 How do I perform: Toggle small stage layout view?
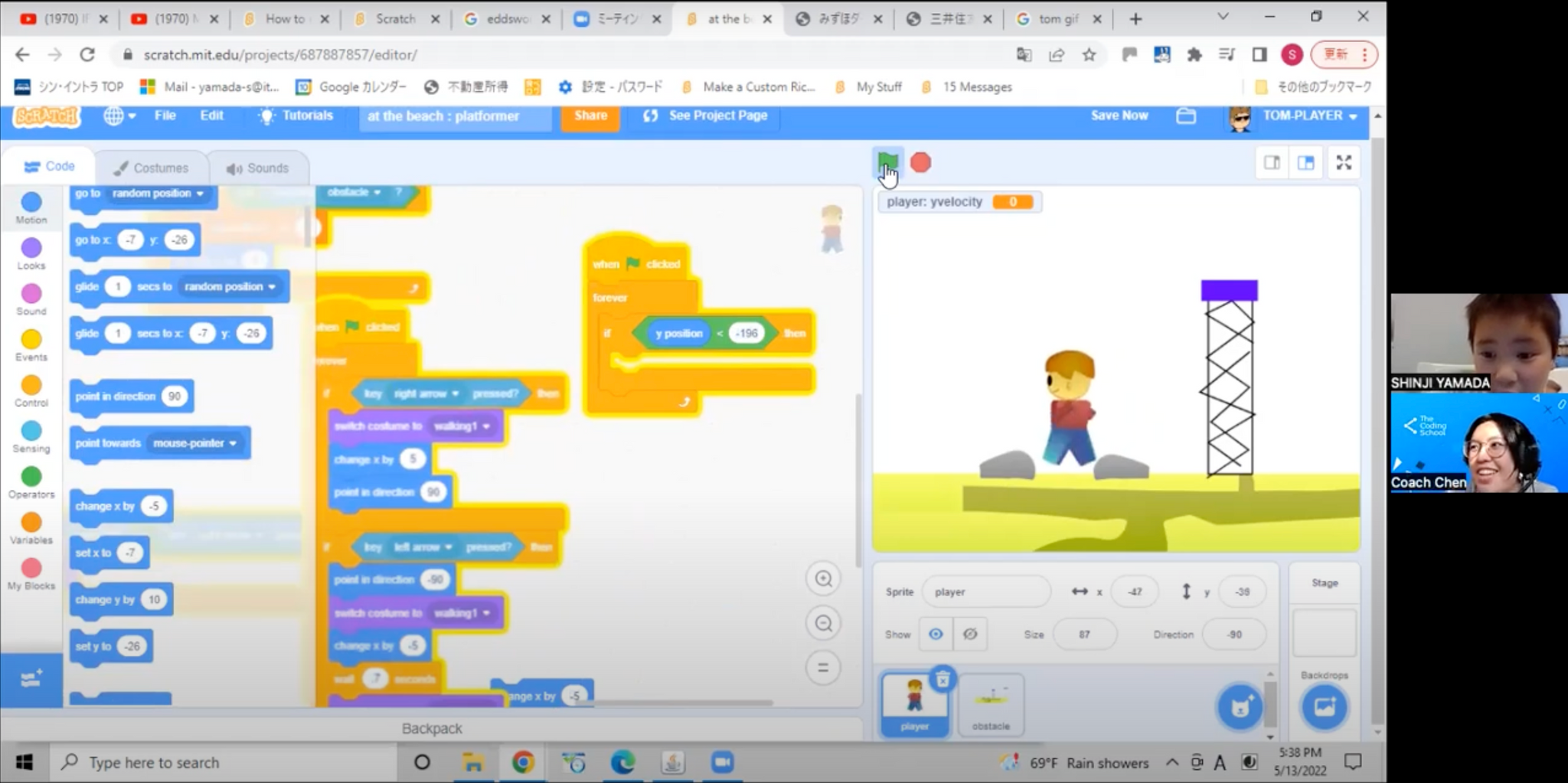click(1272, 162)
